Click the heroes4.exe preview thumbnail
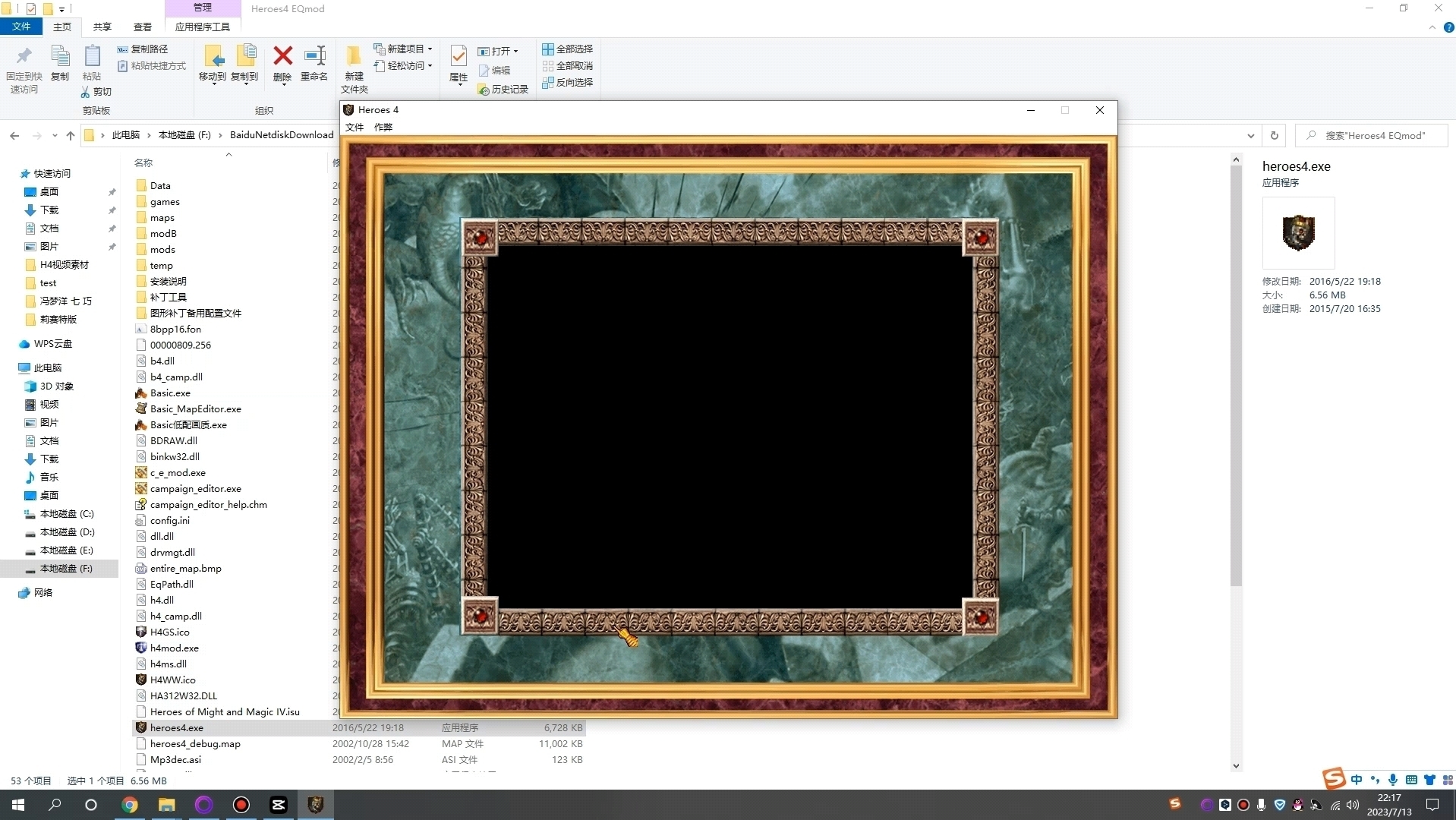The width and height of the screenshot is (1456, 820). pos(1298,233)
